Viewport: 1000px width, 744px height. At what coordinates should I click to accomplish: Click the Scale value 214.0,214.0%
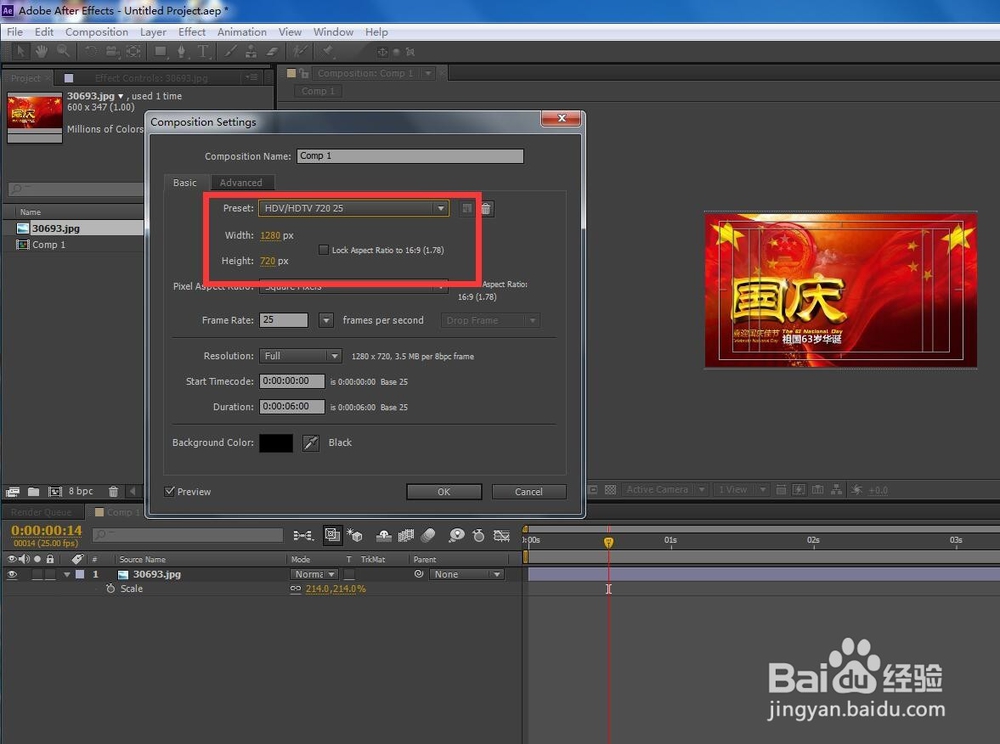[335, 588]
